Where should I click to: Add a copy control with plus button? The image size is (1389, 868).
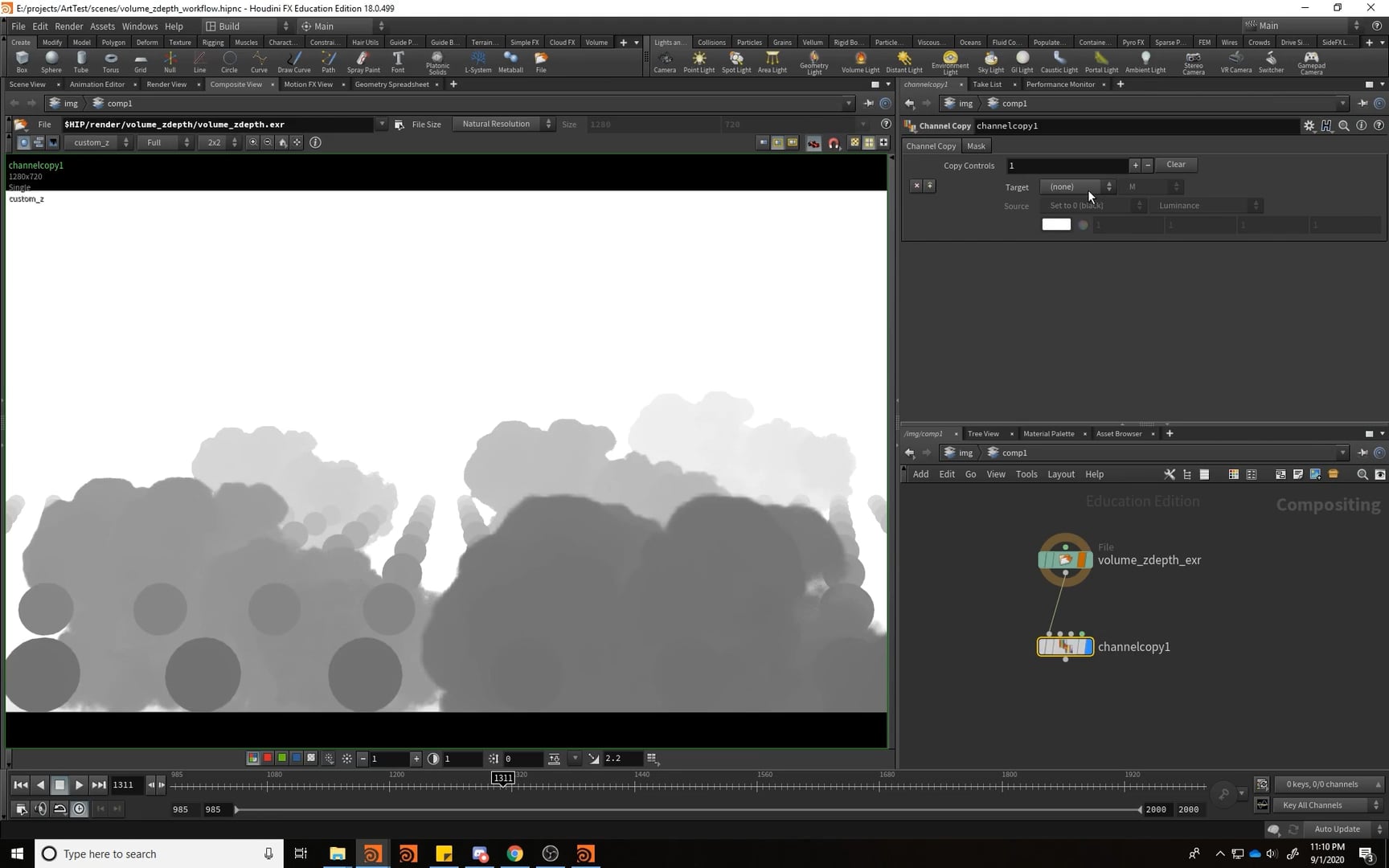coord(1135,165)
